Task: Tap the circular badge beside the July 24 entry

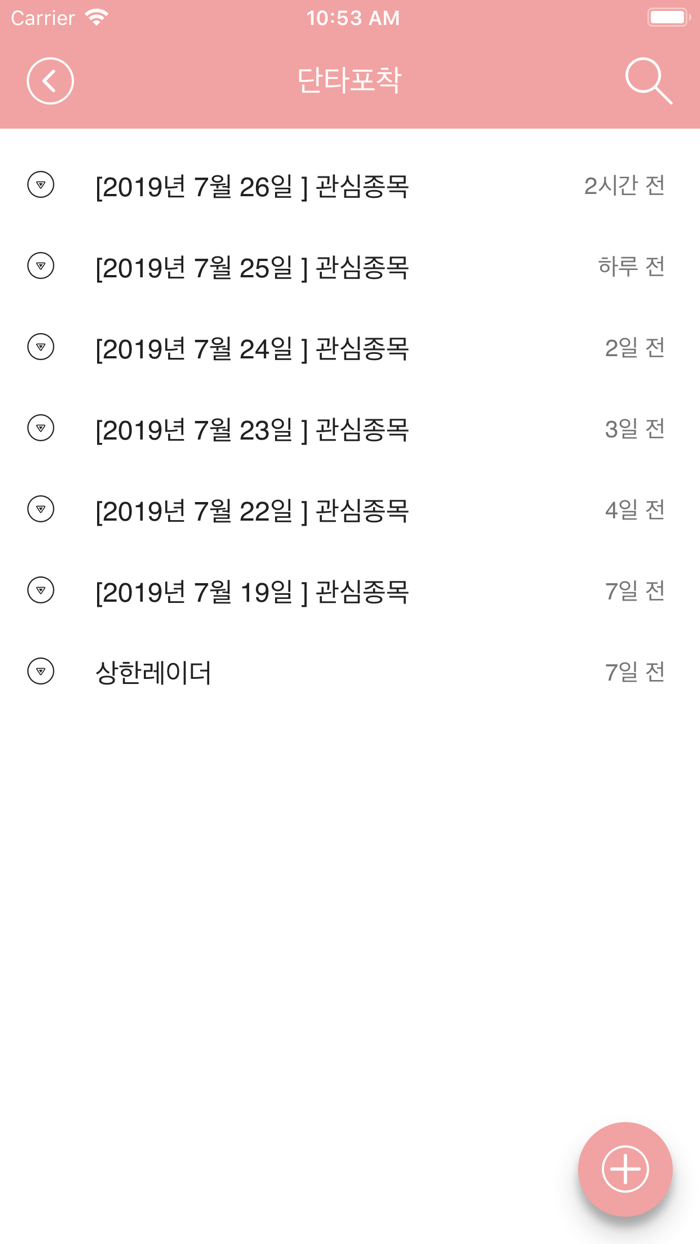Action: [x=40, y=347]
